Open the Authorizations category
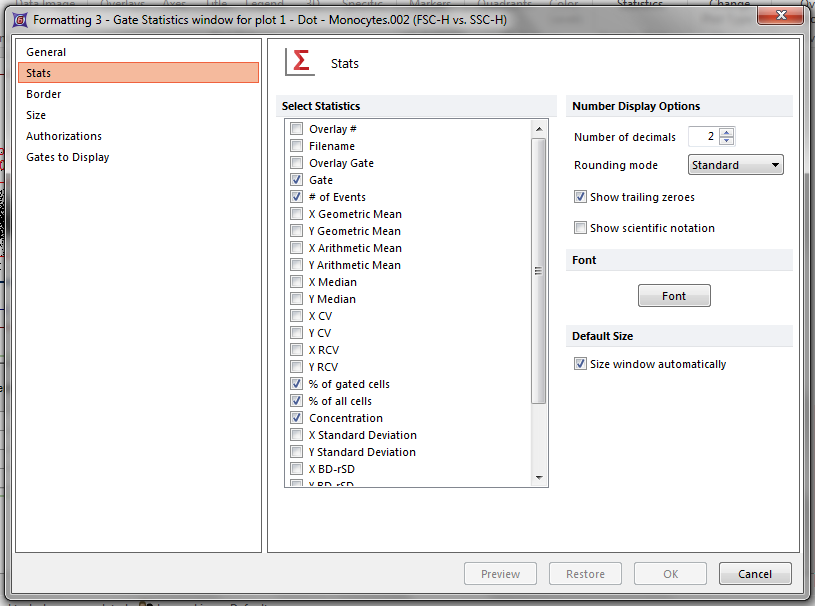Image resolution: width=815 pixels, height=606 pixels. pos(64,136)
